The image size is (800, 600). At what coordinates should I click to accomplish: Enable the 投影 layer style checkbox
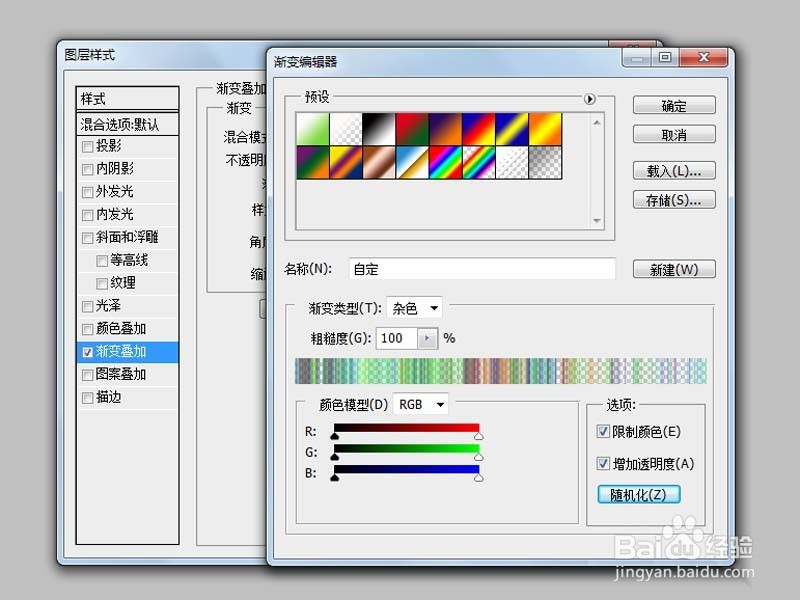[x=88, y=146]
